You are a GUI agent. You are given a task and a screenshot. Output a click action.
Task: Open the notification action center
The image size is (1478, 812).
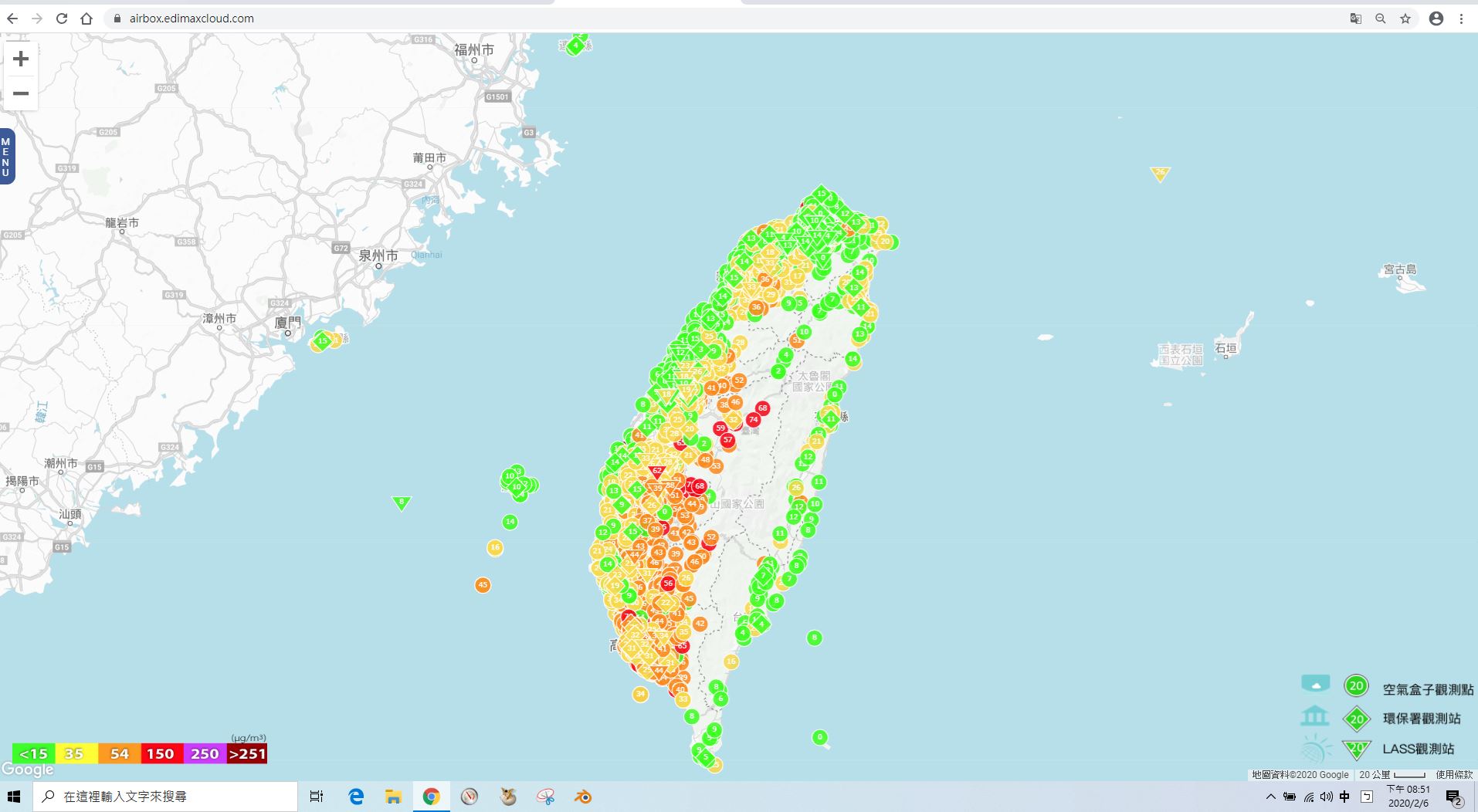[x=1454, y=797]
